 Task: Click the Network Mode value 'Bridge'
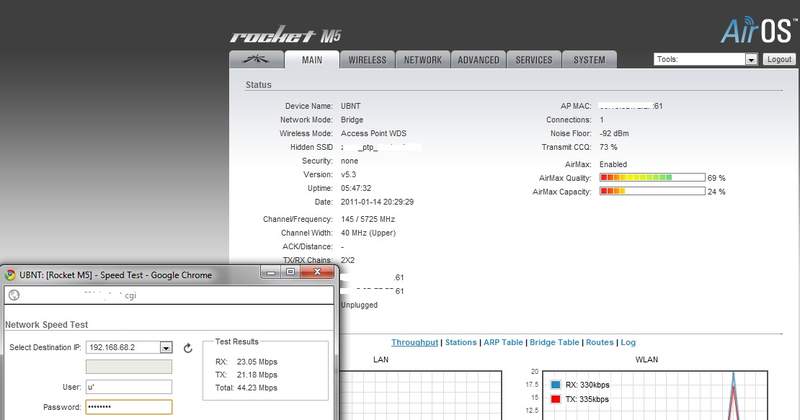coord(352,119)
